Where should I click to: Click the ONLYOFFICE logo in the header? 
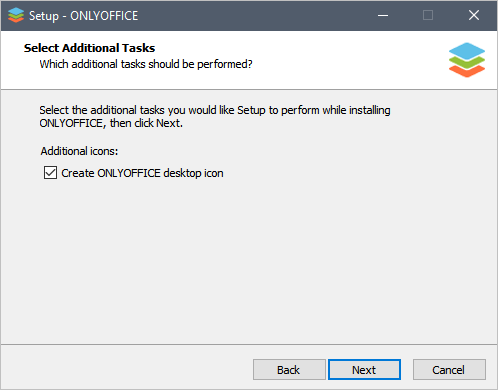467,60
